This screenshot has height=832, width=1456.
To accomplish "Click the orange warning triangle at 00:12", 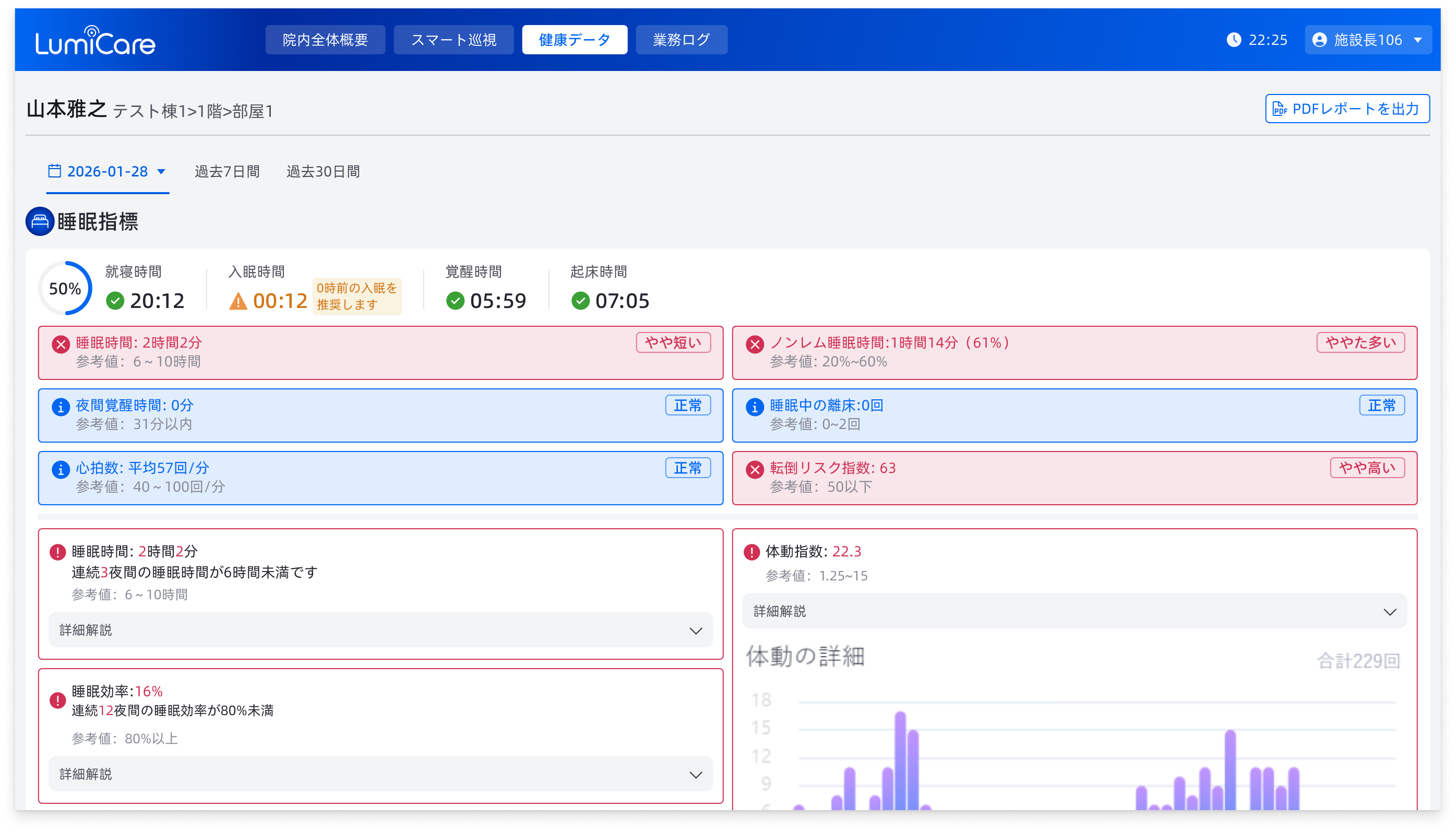I will click(x=237, y=301).
